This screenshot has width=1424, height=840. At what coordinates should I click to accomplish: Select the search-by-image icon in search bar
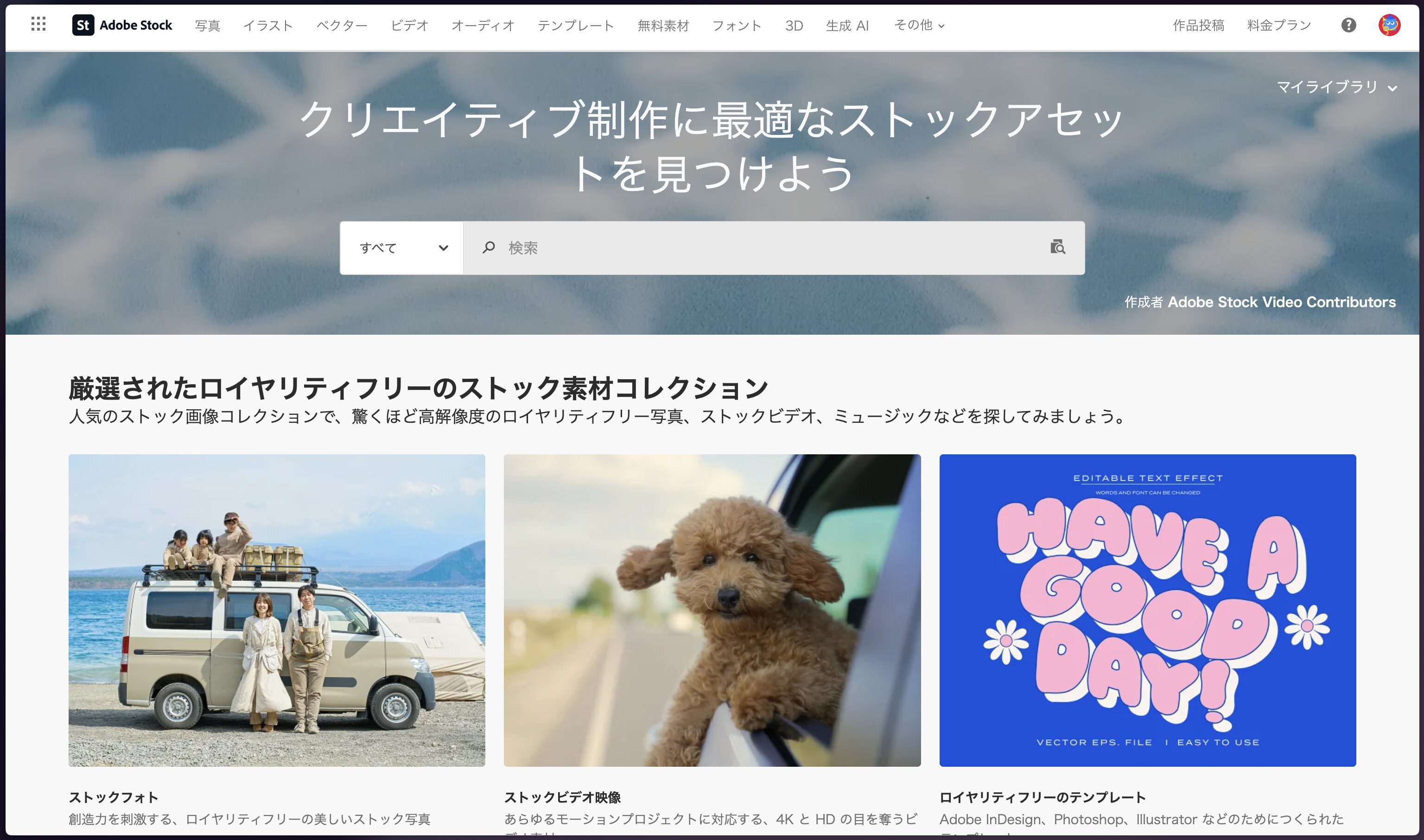[x=1058, y=248]
